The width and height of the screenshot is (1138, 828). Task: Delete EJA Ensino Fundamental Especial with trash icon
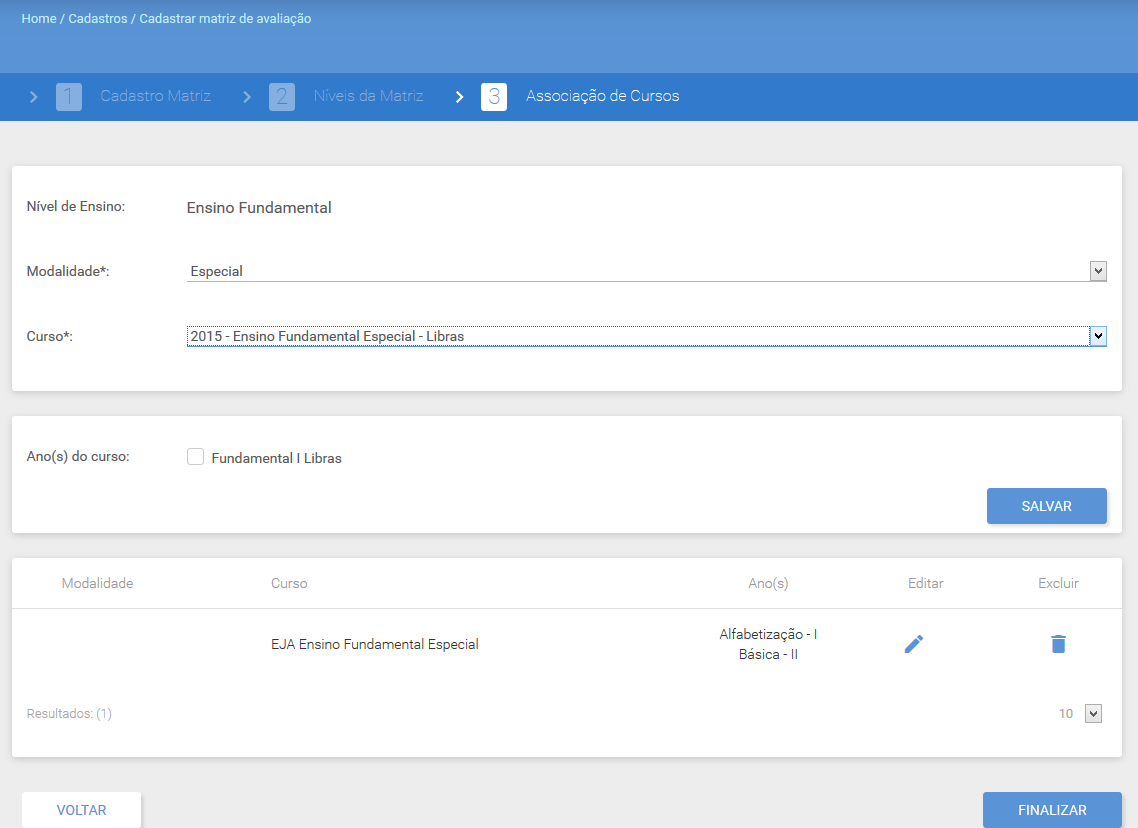[x=1058, y=644]
